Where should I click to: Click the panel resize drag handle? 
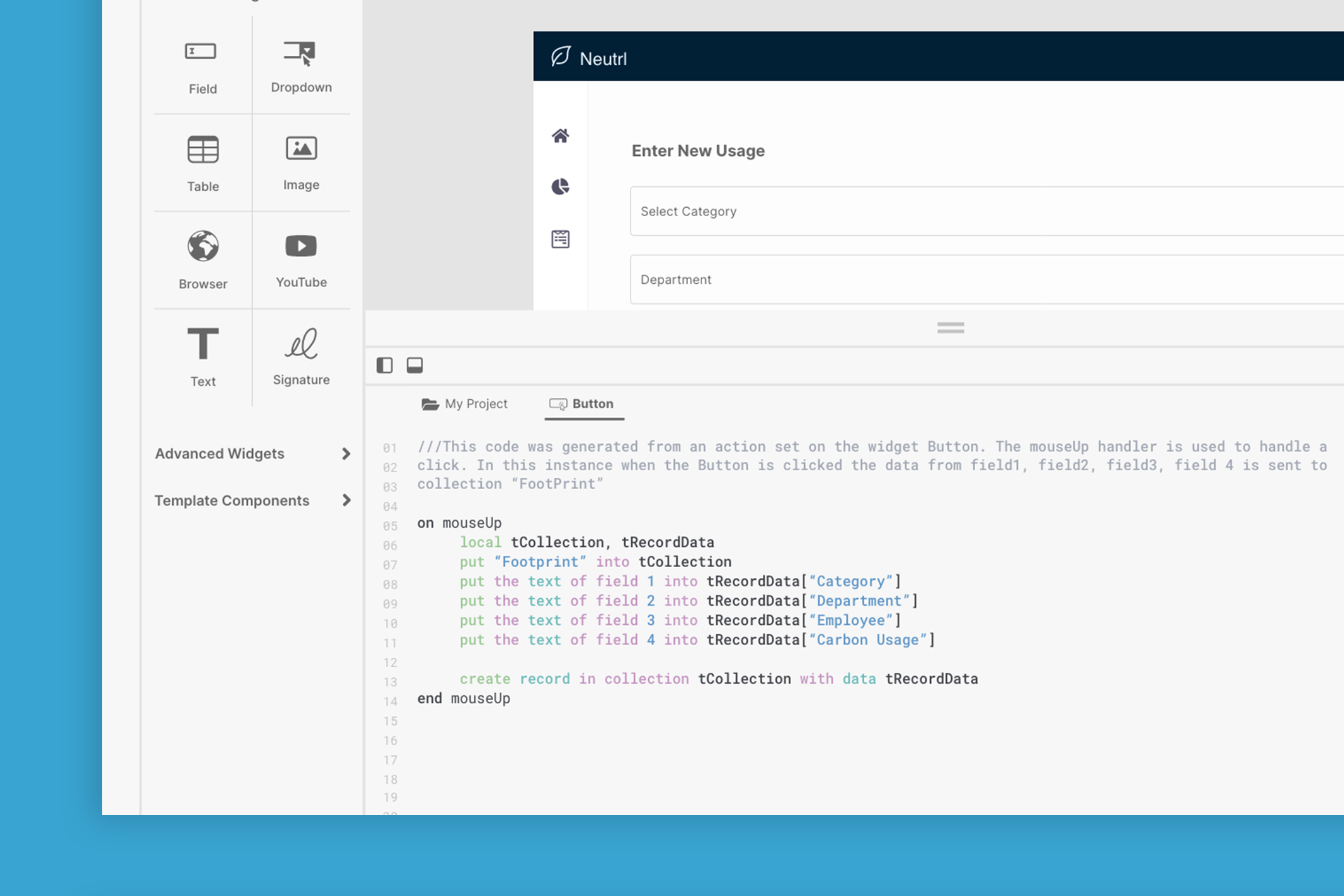[x=950, y=328]
